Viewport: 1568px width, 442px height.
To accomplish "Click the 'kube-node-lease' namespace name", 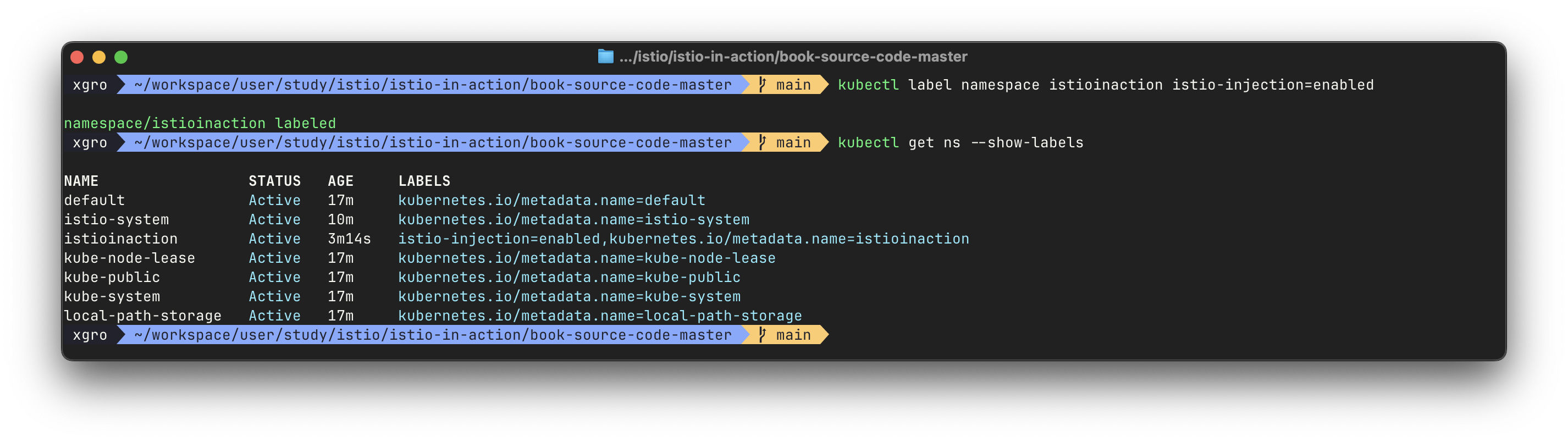I will [x=130, y=258].
